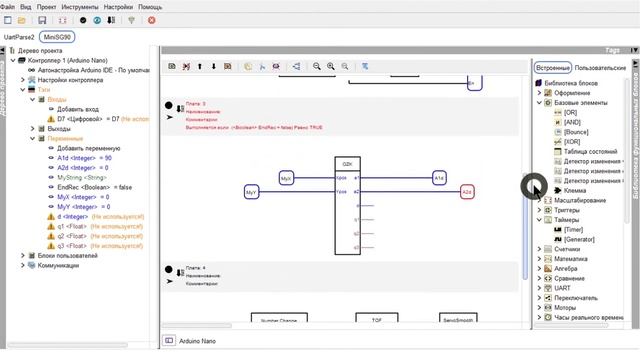Click the new project icon in top toolbar
640x360 pixels.
pyautogui.click(x=8, y=20)
